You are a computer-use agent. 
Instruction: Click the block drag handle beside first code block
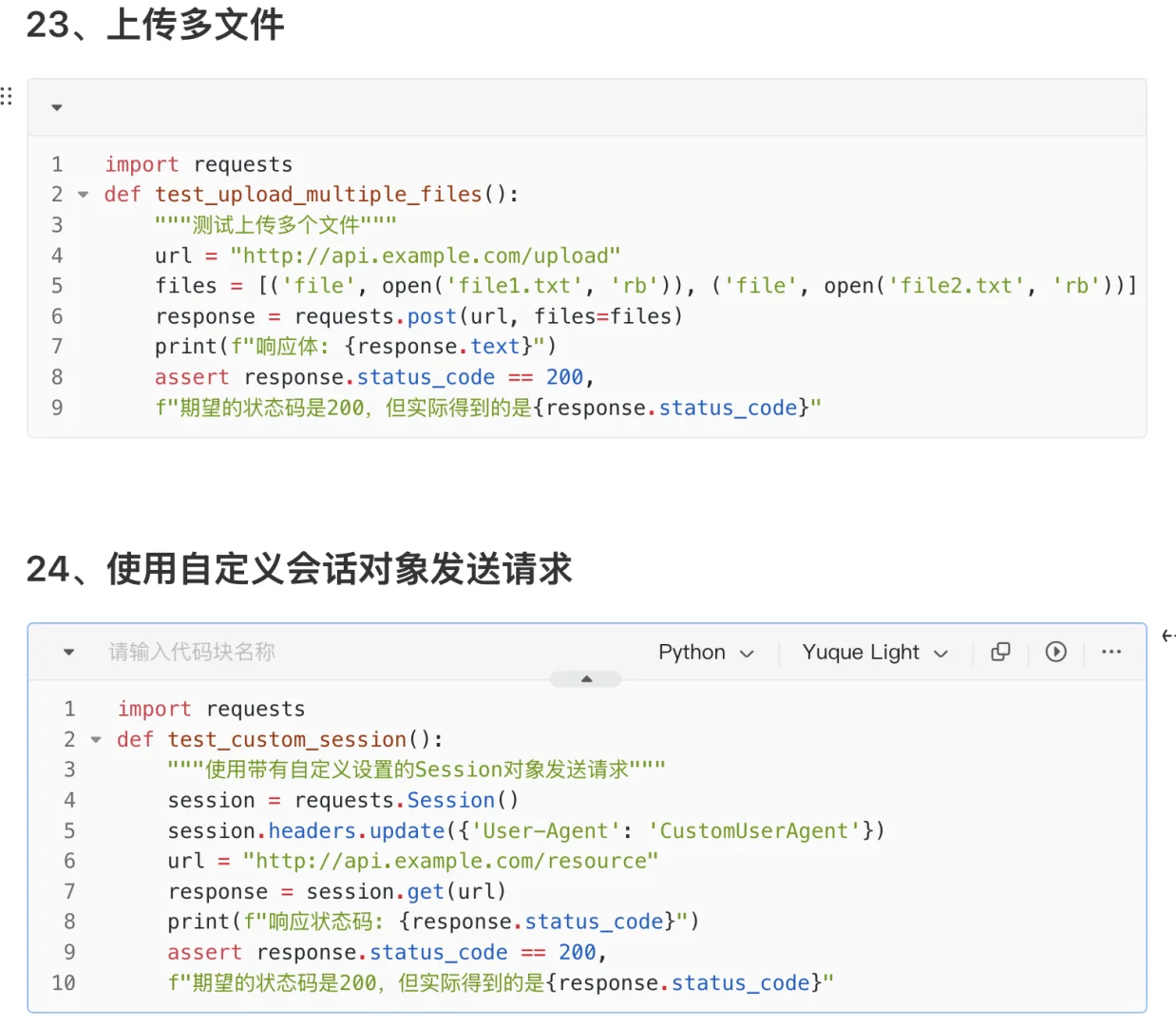pos(7,96)
